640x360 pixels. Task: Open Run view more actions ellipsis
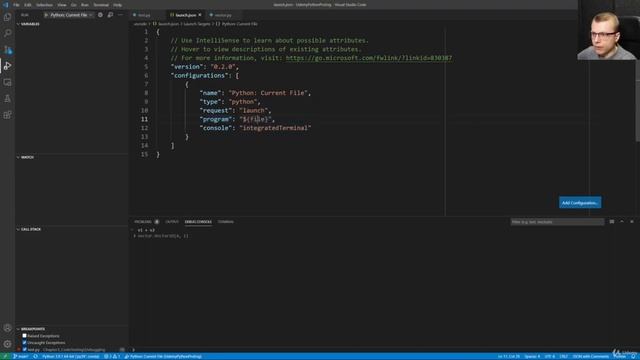[x=120, y=15]
